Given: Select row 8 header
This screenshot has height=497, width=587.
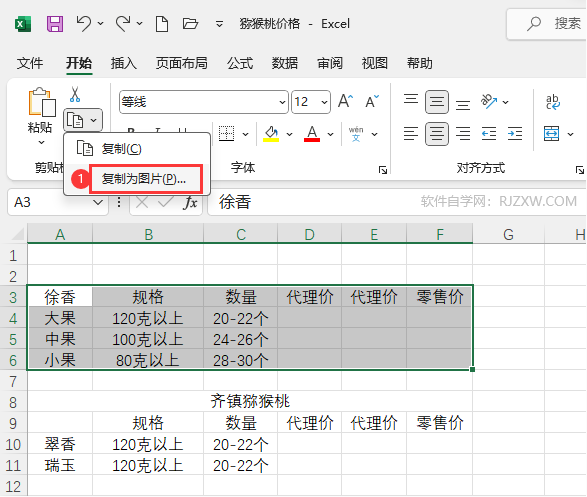Looking at the screenshot, I should (x=13, y=402).
